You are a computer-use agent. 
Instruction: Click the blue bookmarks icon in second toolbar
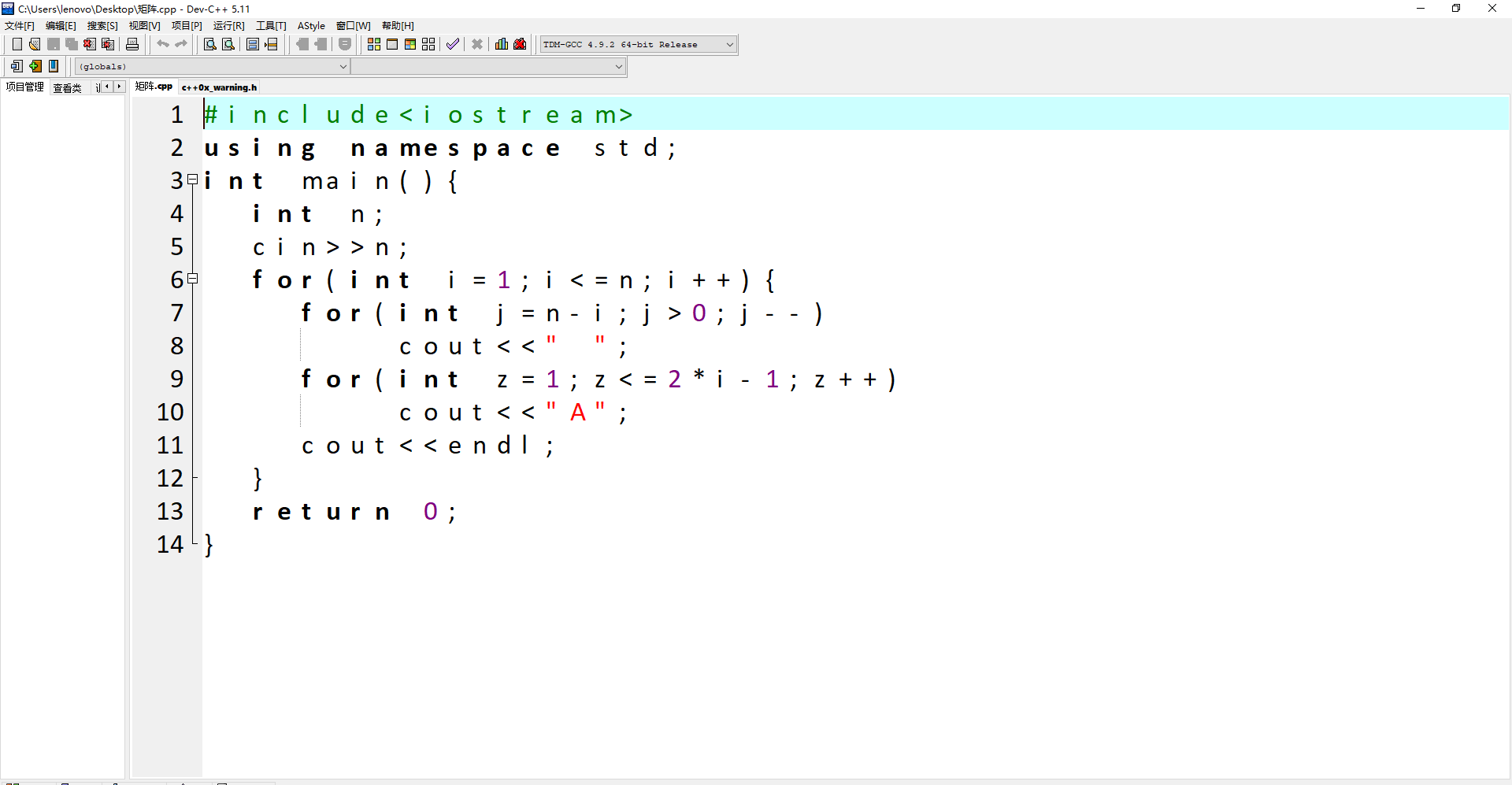pos(54,66)
